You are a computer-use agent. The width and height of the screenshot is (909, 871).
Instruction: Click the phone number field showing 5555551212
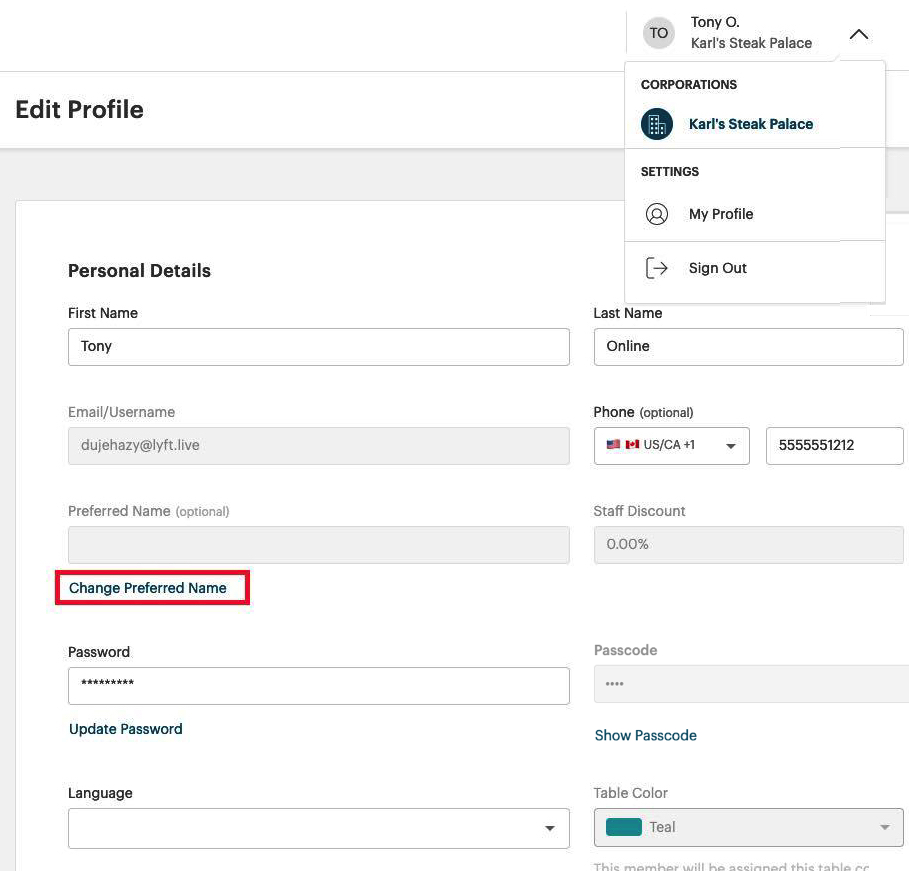click(834, 445)
